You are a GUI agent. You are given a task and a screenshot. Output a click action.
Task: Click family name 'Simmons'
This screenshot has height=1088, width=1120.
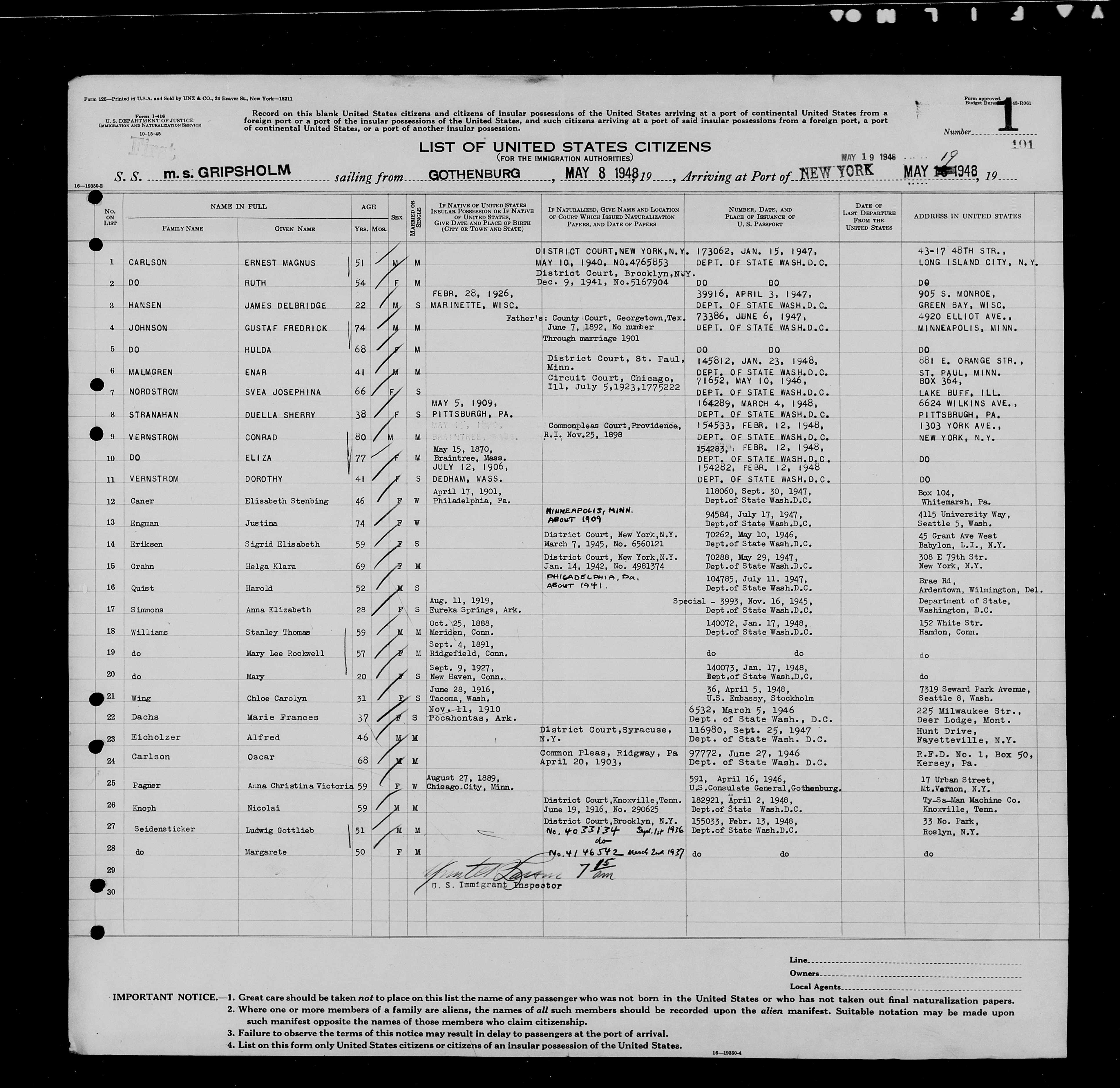point(146,610)
